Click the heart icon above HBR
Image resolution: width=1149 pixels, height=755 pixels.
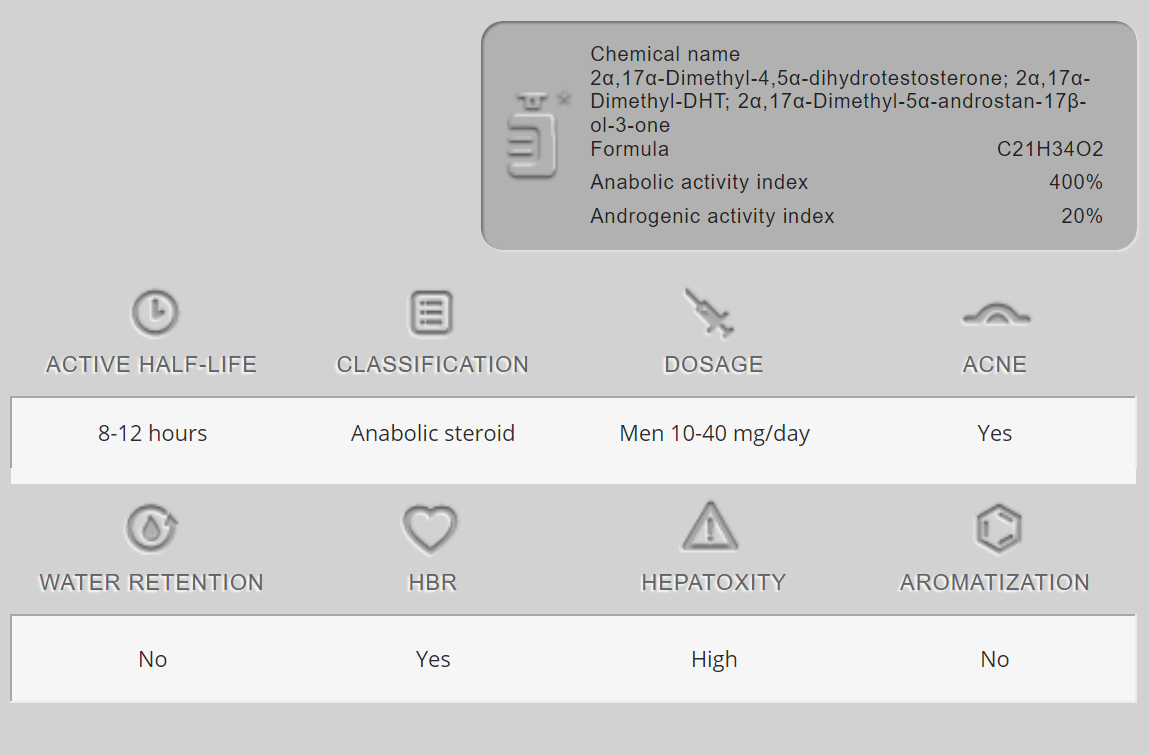430,528
